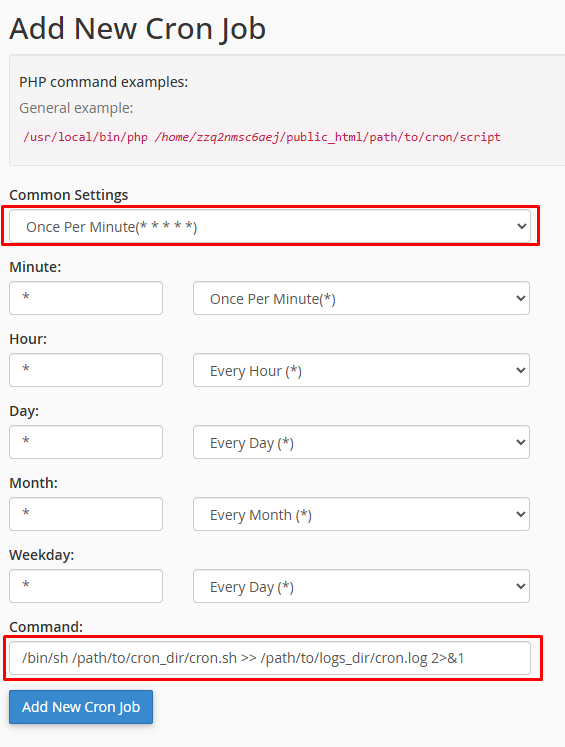Expand the Once Per Minute(*) dropdown
This screenshot has width=565, height=747.
[x=361, y=298]
